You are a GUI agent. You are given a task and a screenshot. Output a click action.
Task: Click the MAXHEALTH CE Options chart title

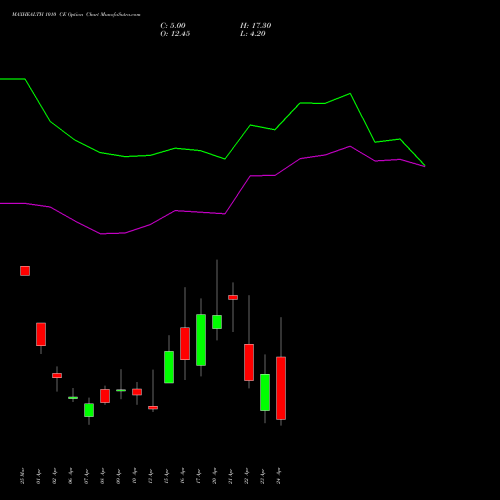76,15
